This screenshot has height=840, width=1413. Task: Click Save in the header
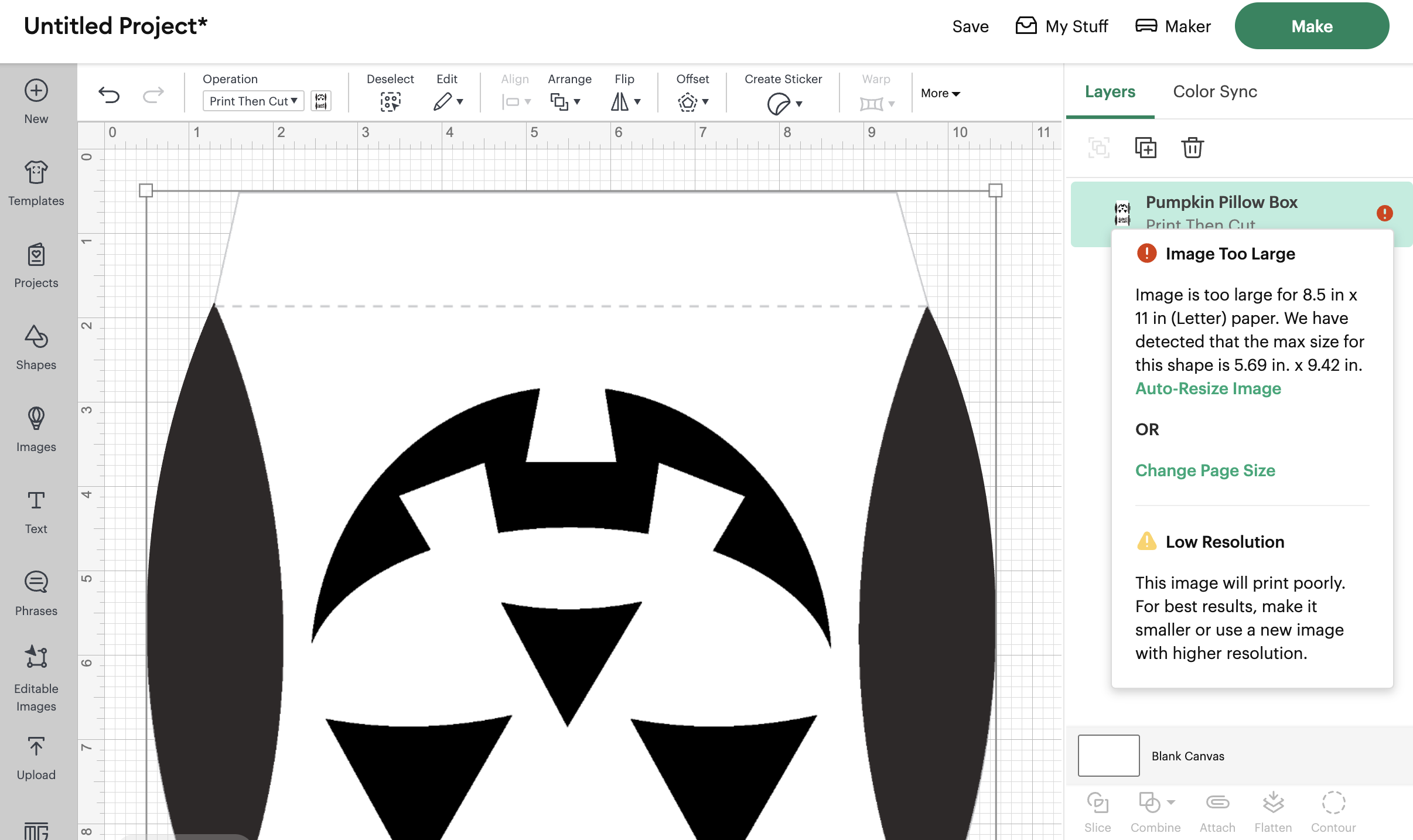click(x=970, y=26)
